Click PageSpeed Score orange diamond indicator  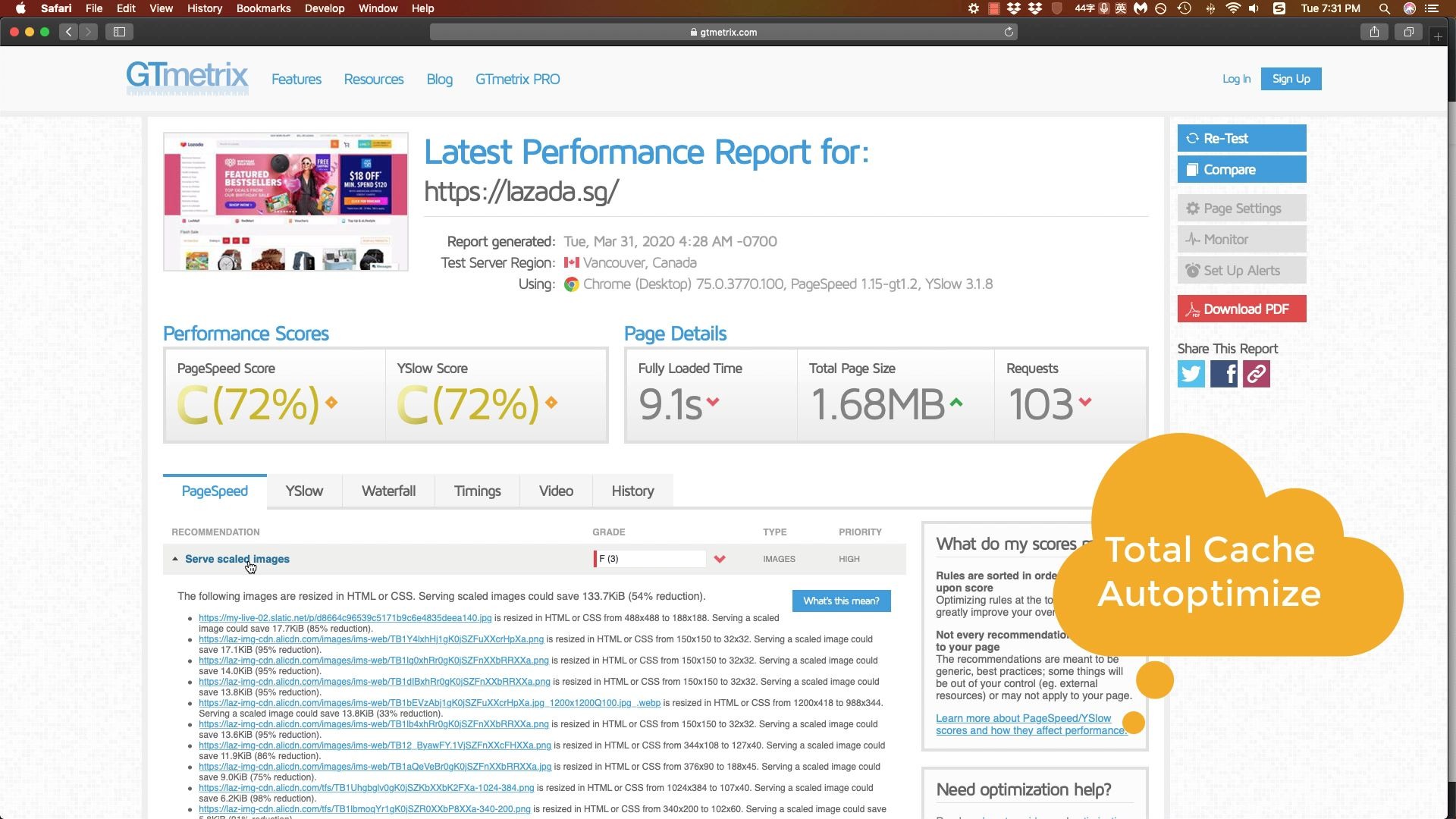(331, 403)
